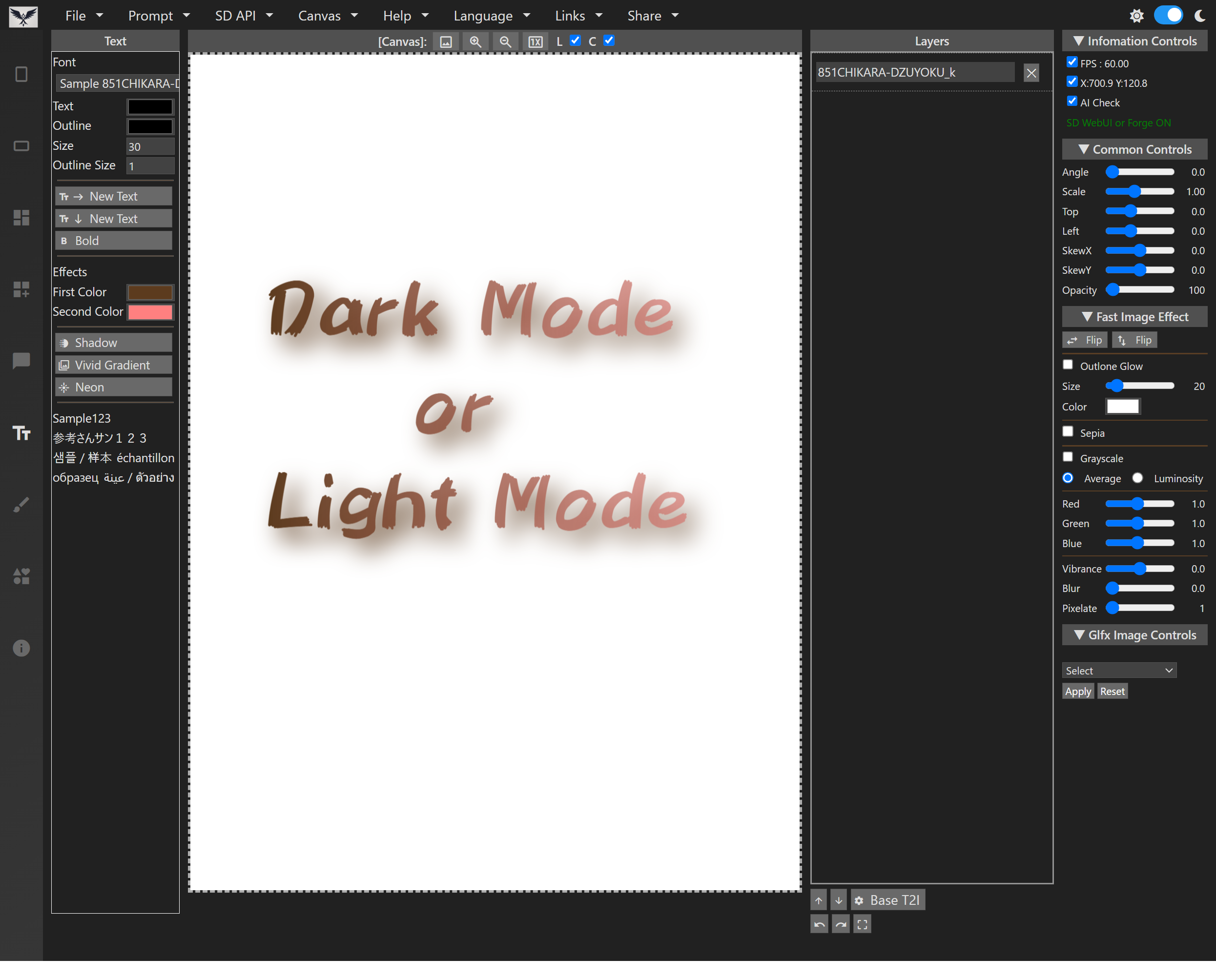1216x980 pixels.
Task: Apply the Vivid Gradient effect
Action: (x=113, y=365)
